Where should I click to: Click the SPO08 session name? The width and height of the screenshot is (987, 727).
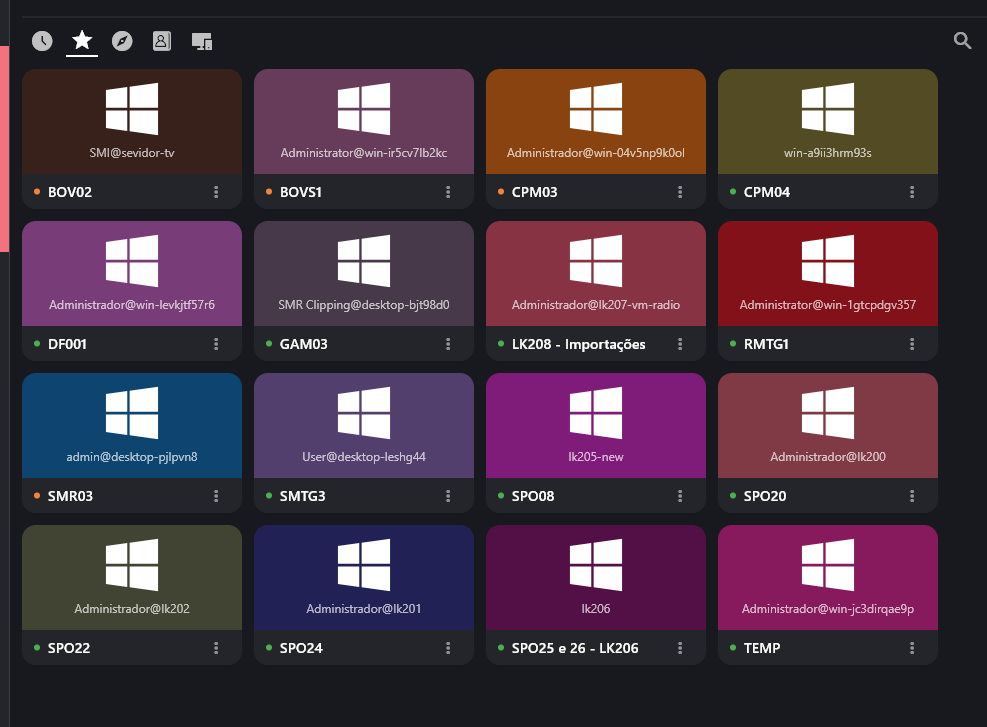(x=533, y=496)
